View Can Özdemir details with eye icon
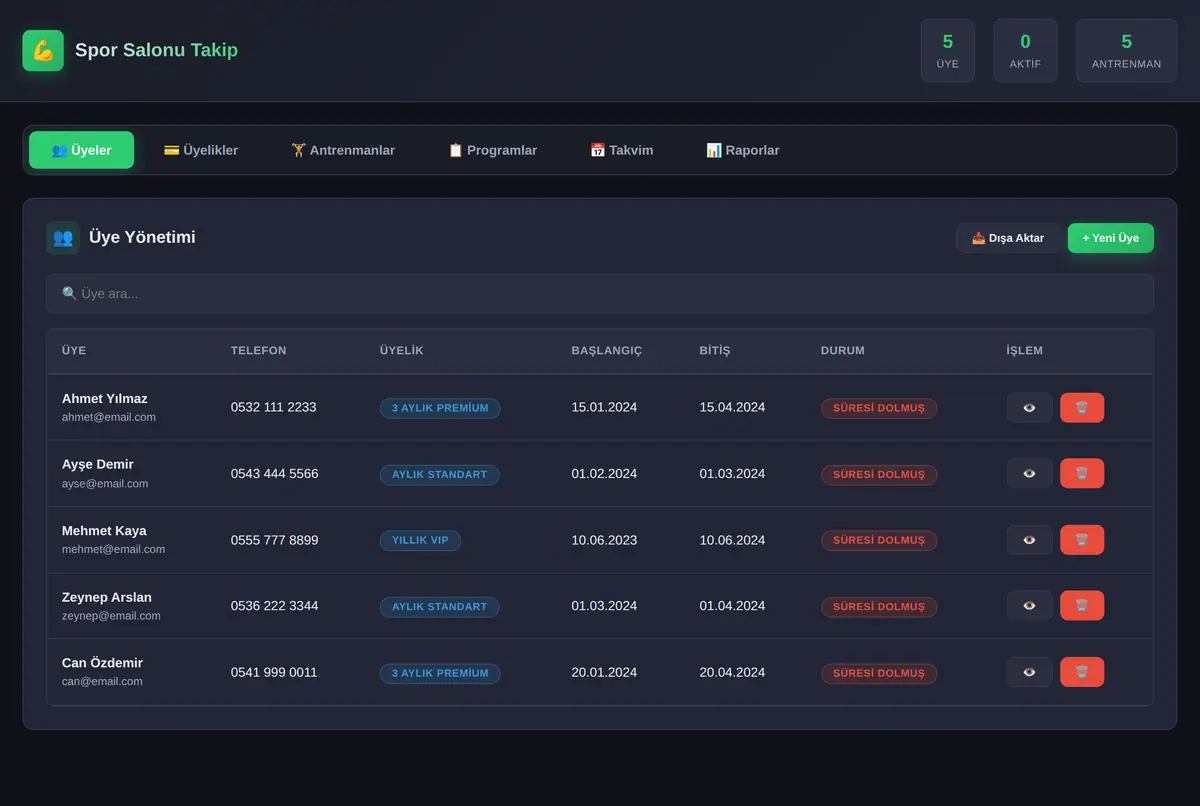1200x806 pixels. tap(1029, 672)
